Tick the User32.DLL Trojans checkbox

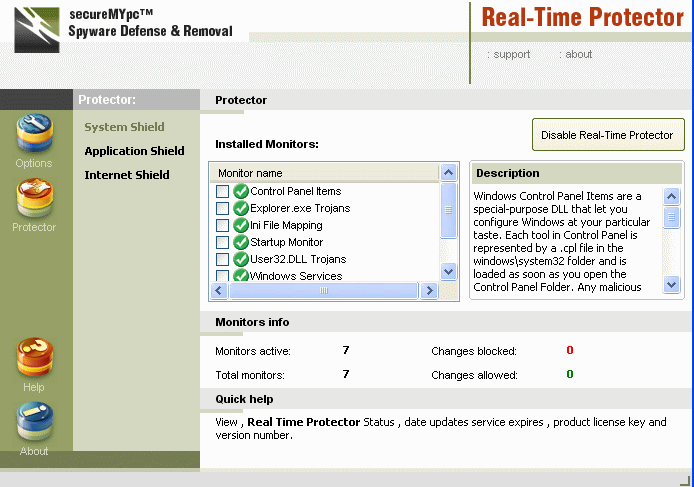222,259
